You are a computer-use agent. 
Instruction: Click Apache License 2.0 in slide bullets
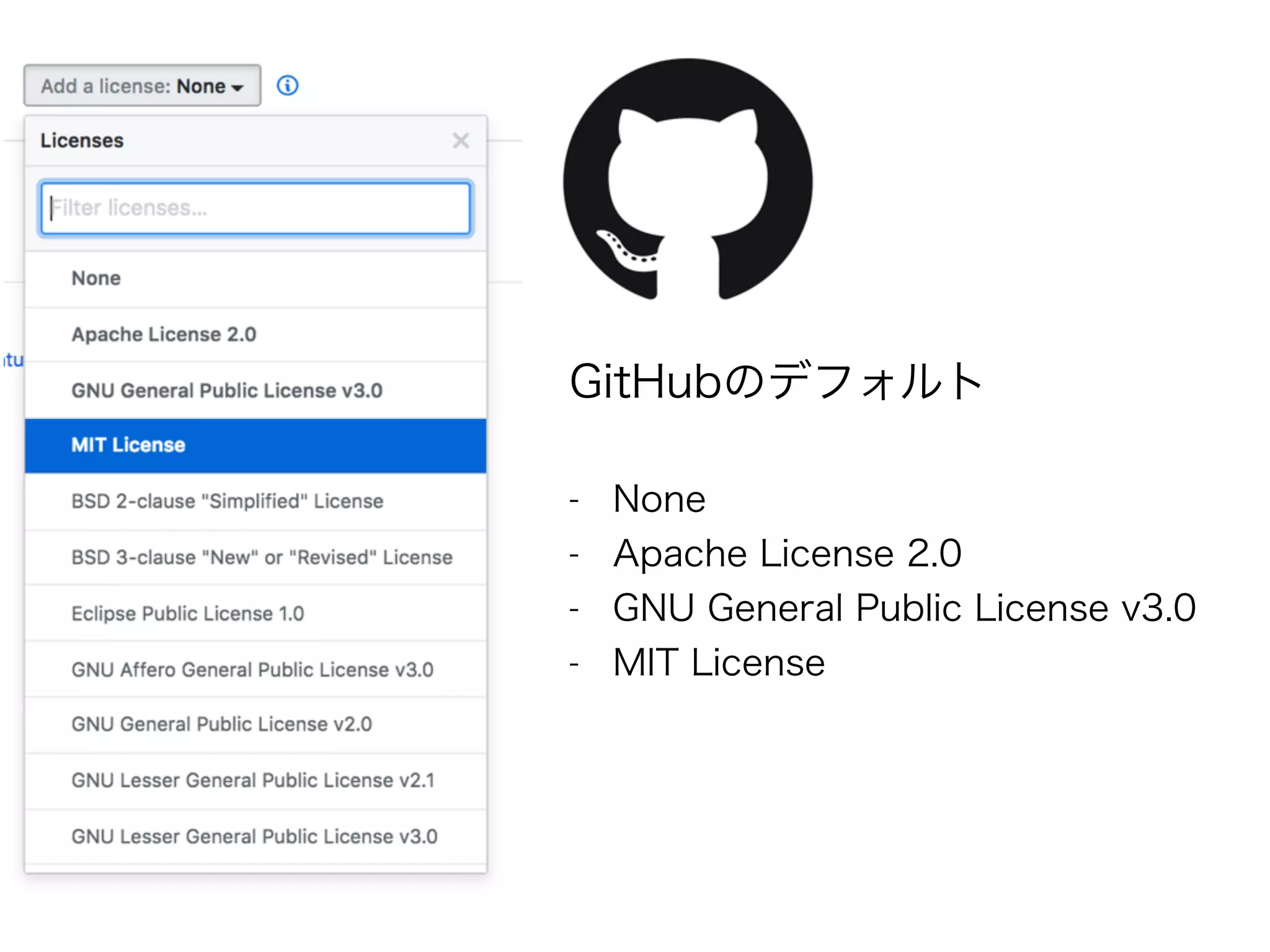788,553
